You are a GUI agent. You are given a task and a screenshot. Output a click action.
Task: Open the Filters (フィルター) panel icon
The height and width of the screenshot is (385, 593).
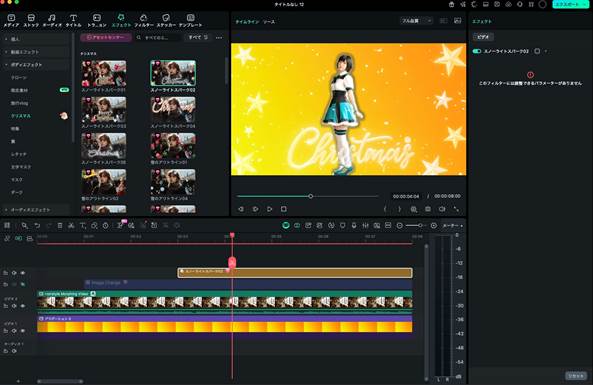point(144,20)
